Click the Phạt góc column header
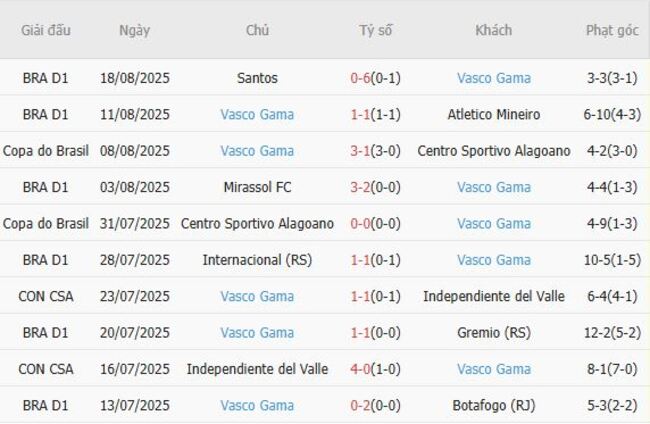The width and height of the screenshot is (650, 424). pyautogui.click(x=612, y=30)
